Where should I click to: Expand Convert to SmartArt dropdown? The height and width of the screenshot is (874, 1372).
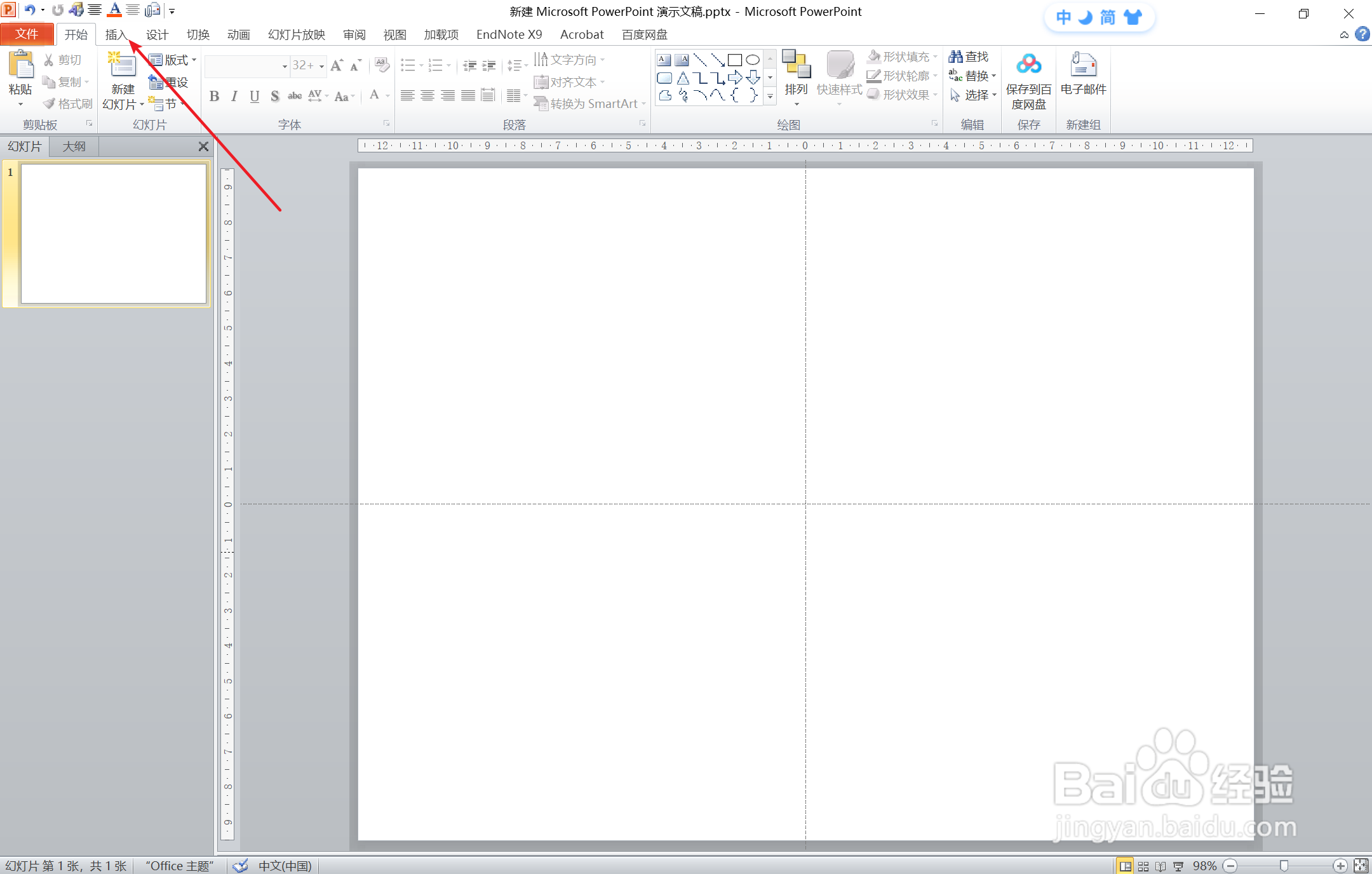click(589, 104)
